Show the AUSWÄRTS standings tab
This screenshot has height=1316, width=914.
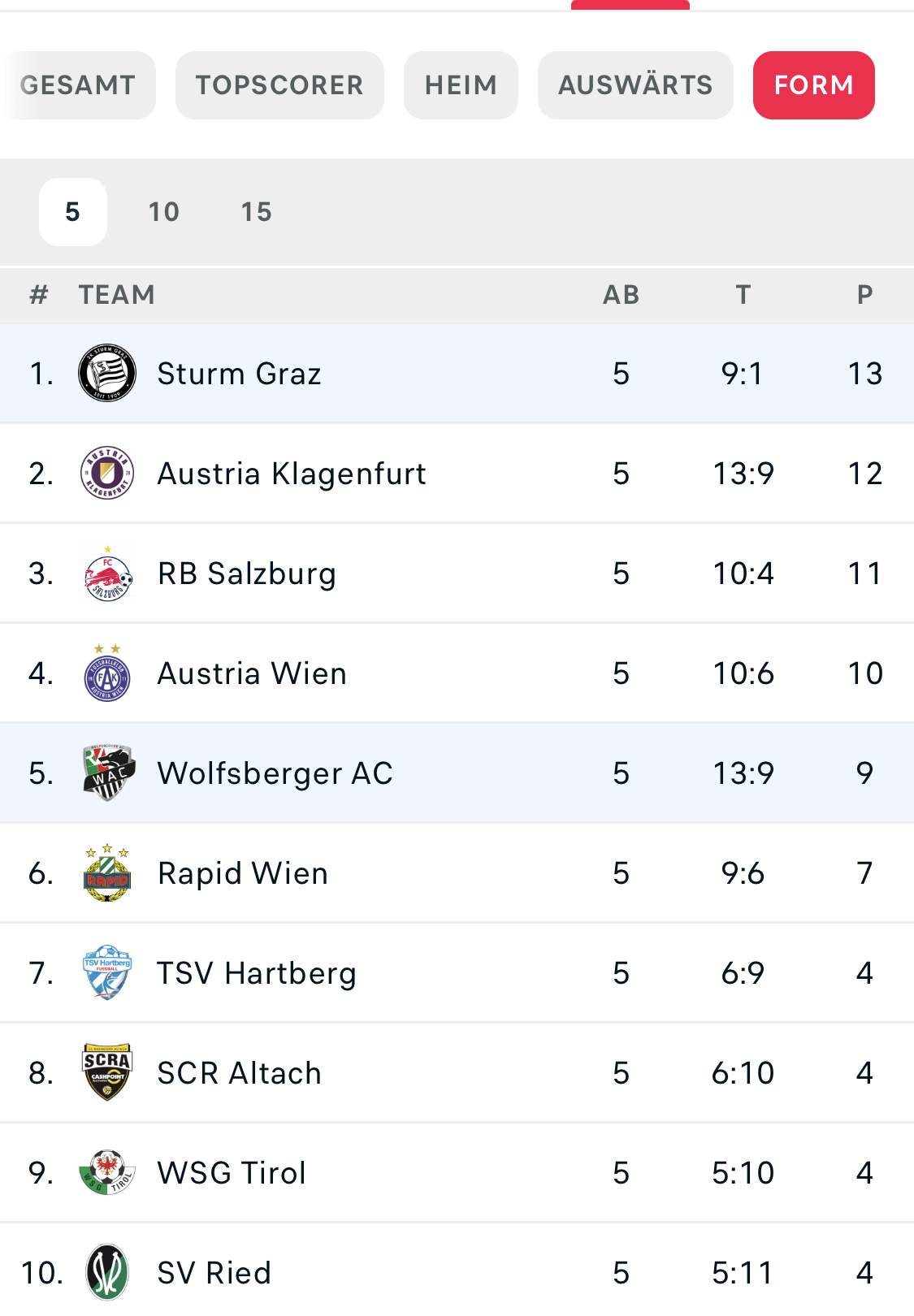point(635,85)
